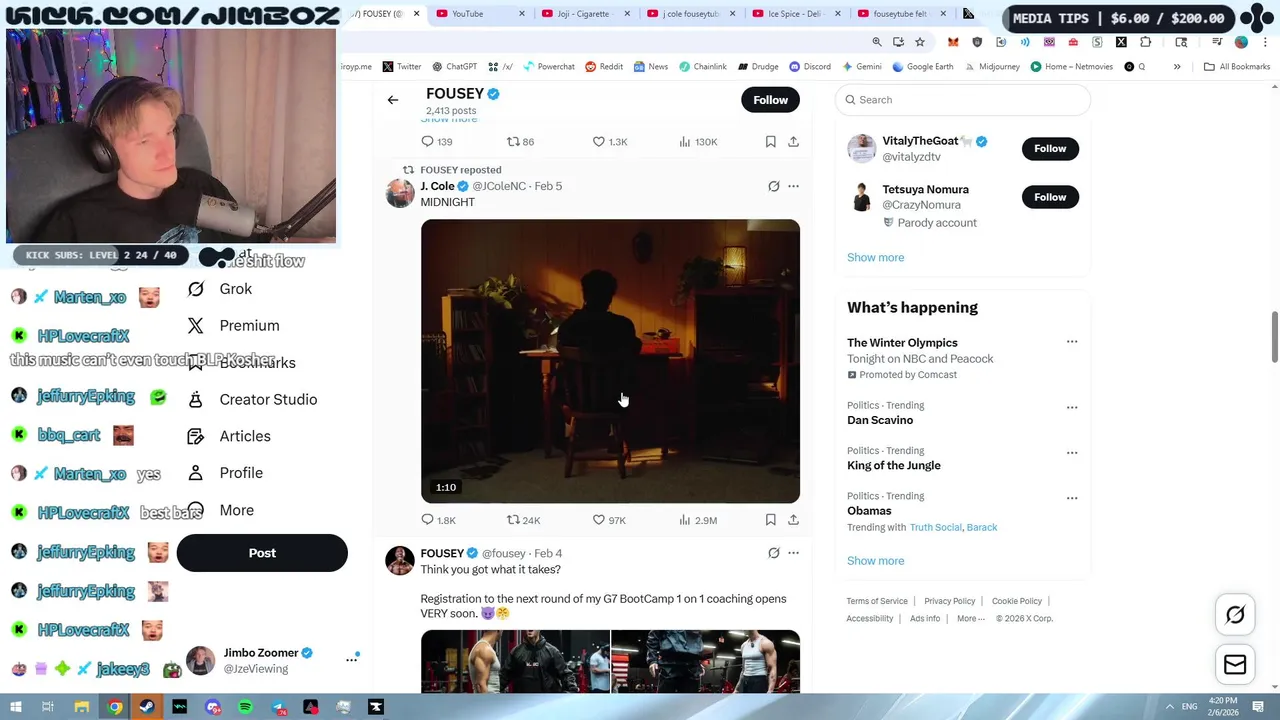The width and height of the screenshot is (1280, 720).
Task: Open the floating Messages envelope button
Action: (x=1235, y=665)
